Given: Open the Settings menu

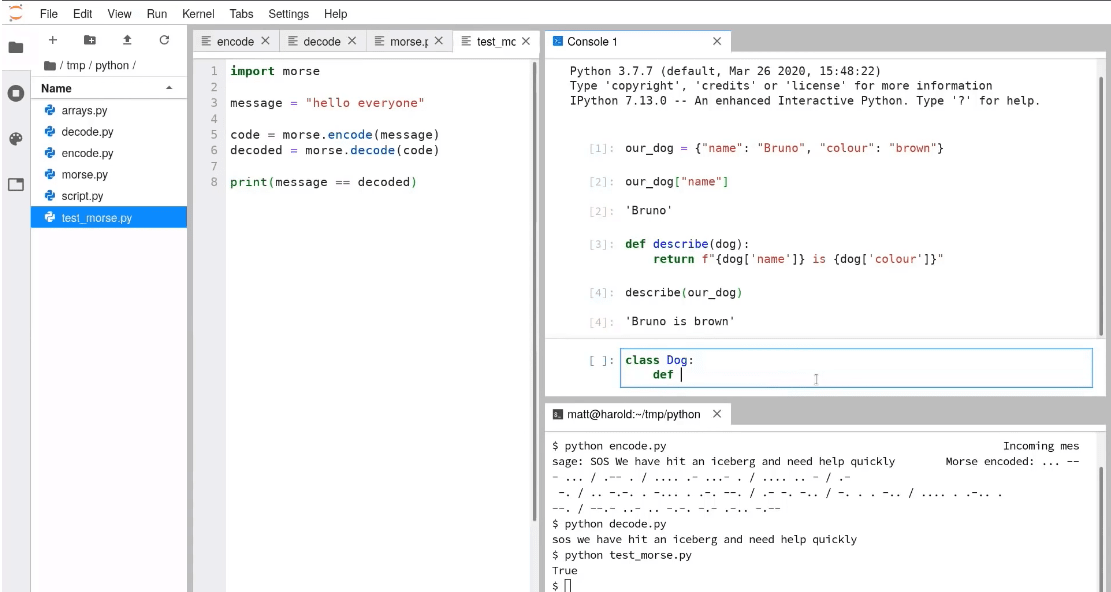Looking at the screenshot, I should click(288, 13).
